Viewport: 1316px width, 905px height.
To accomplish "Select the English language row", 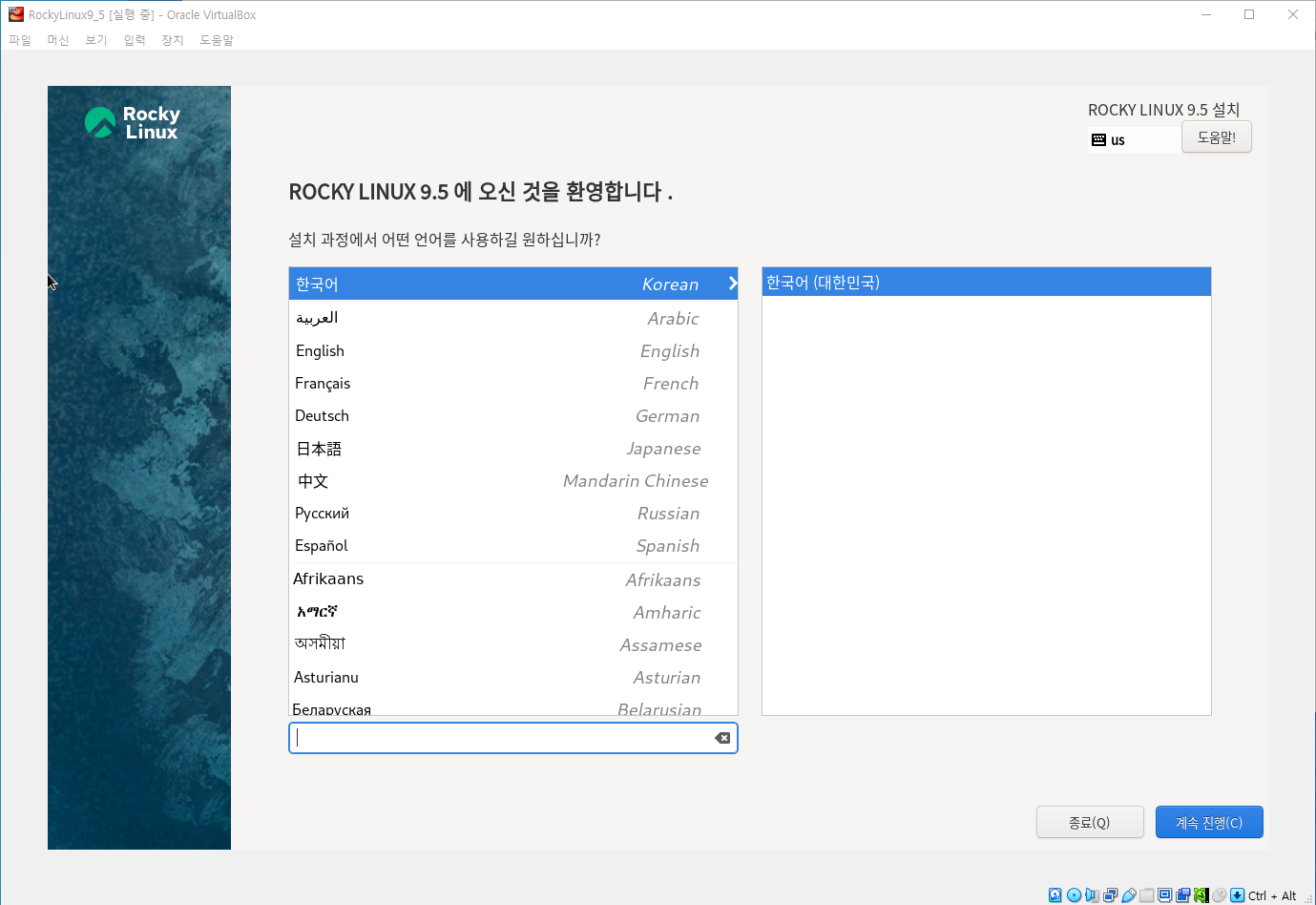I will coord(513,350).
